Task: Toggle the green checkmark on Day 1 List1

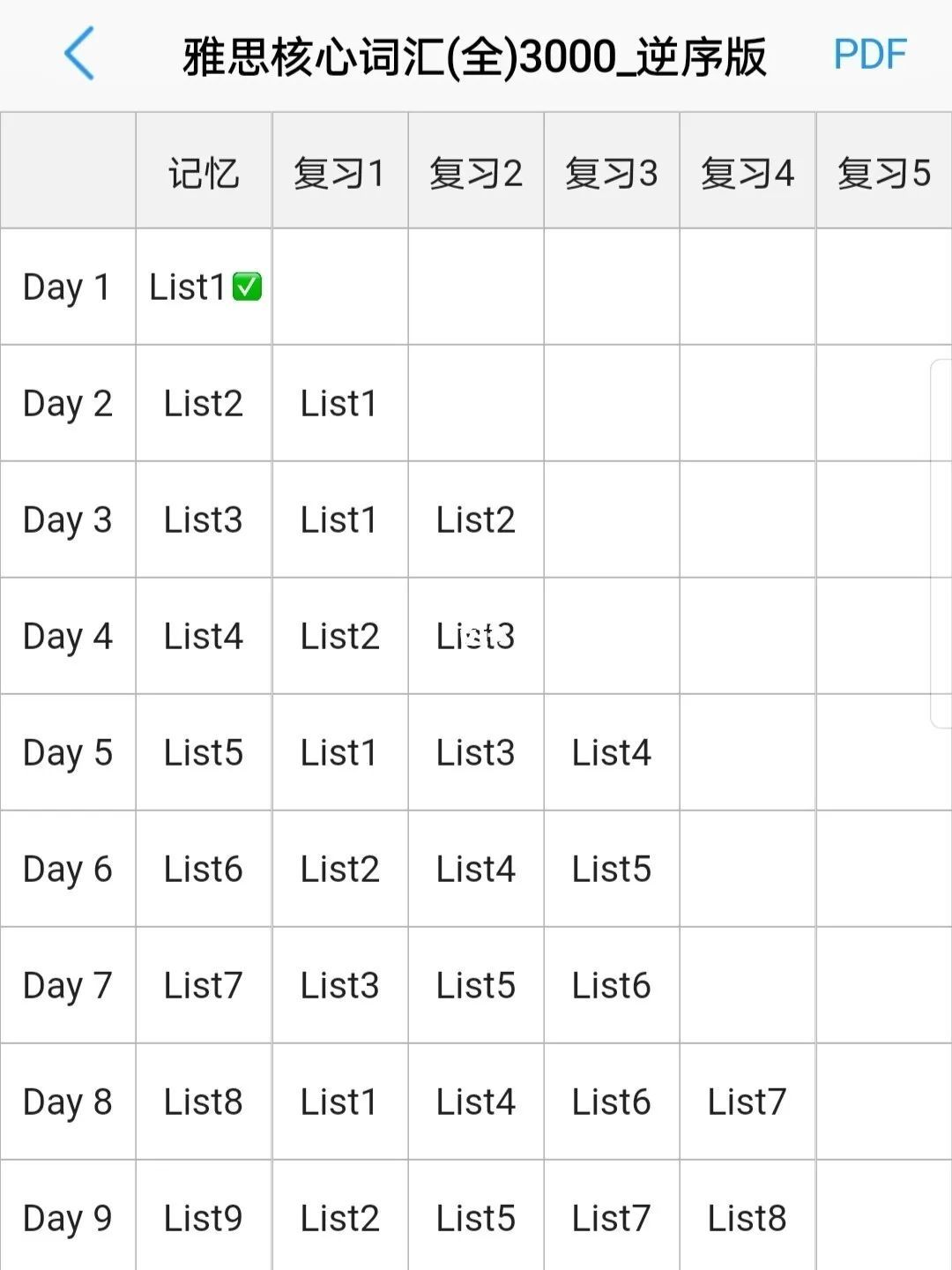Action: point(247,287)
